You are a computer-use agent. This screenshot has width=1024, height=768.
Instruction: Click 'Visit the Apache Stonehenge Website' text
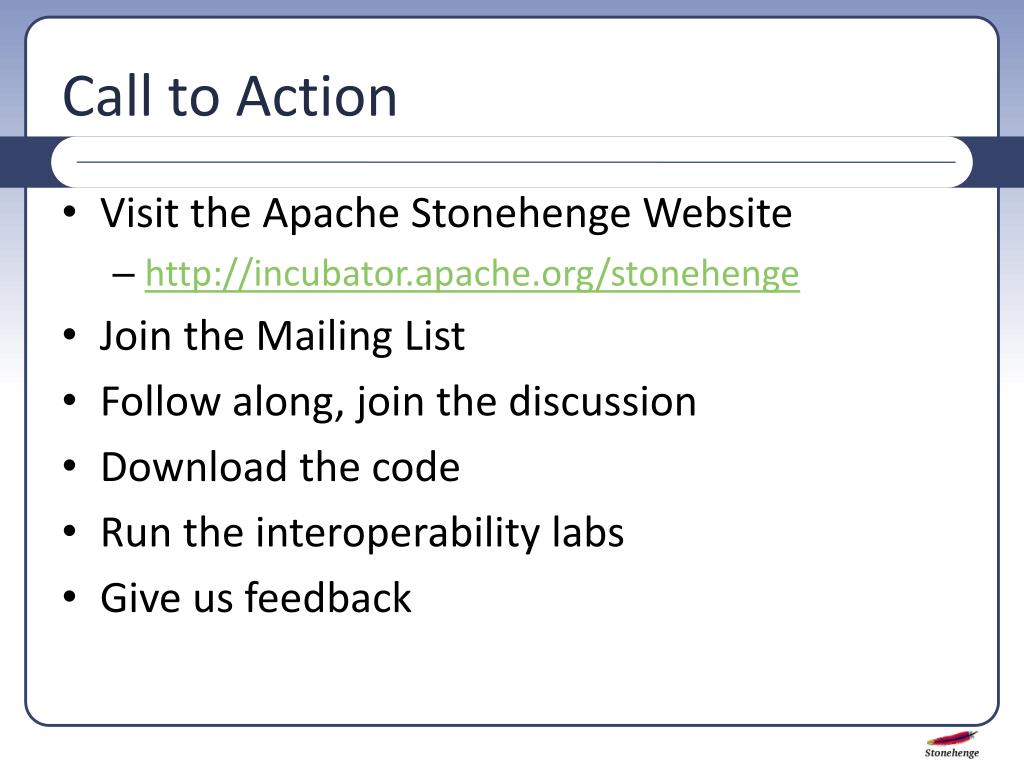coord(446,213)
